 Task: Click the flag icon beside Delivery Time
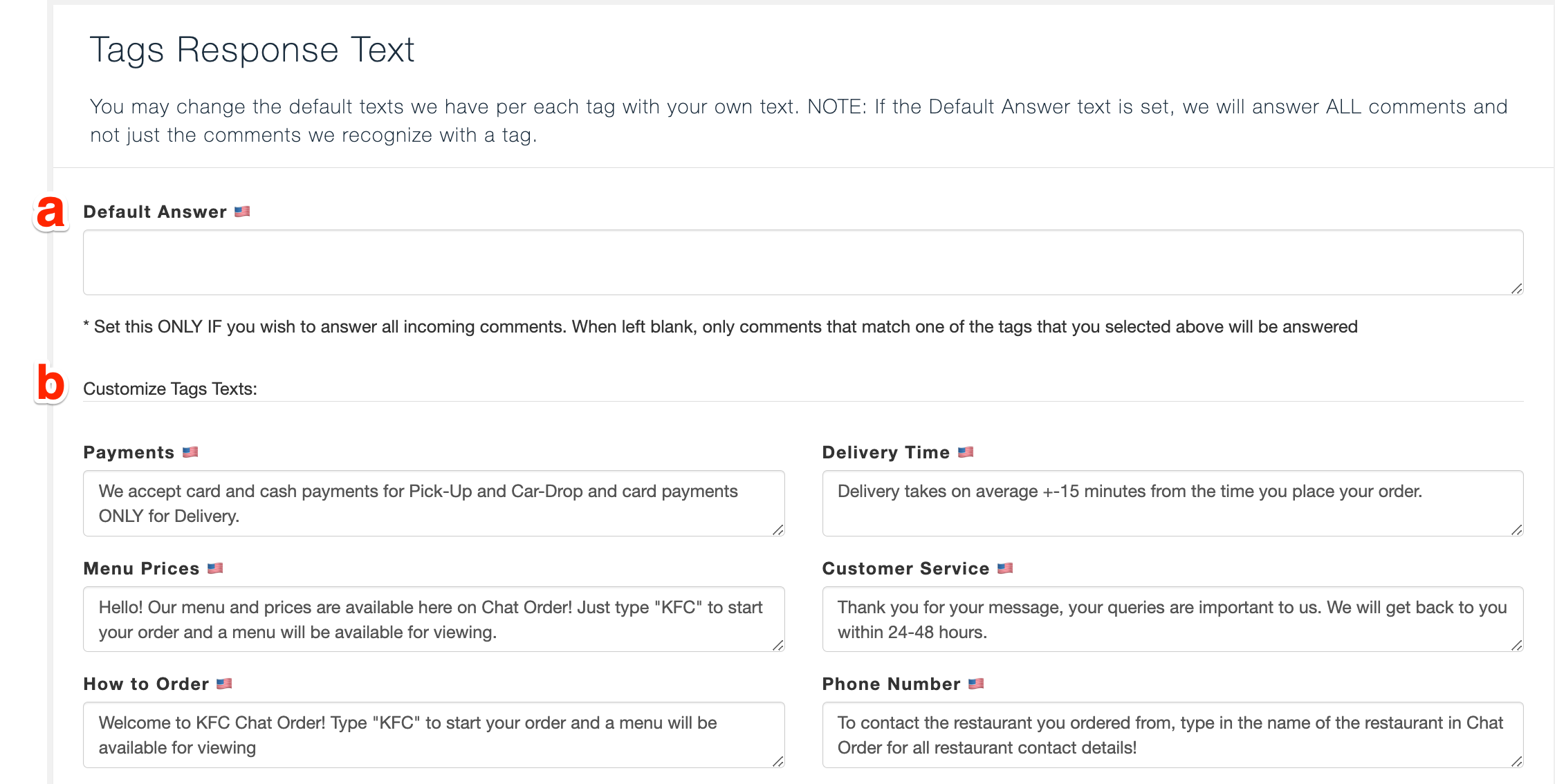966,452
